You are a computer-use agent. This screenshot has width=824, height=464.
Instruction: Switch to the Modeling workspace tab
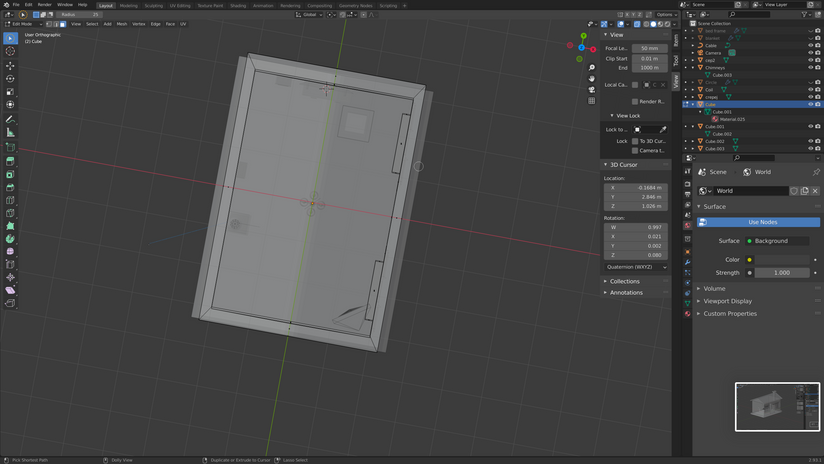coord(128,6)
